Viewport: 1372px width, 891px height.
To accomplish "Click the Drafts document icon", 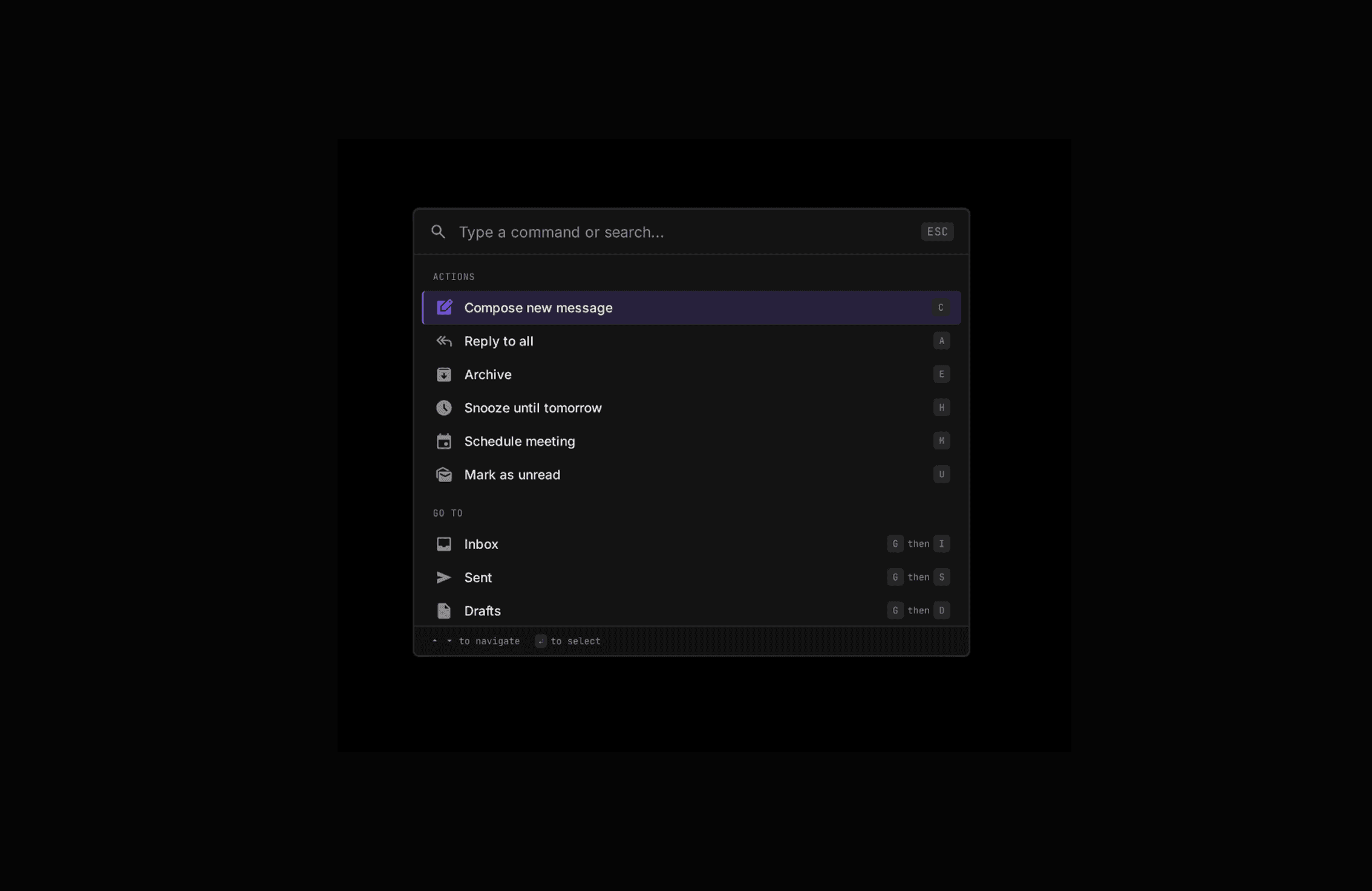I will [445, 610].
